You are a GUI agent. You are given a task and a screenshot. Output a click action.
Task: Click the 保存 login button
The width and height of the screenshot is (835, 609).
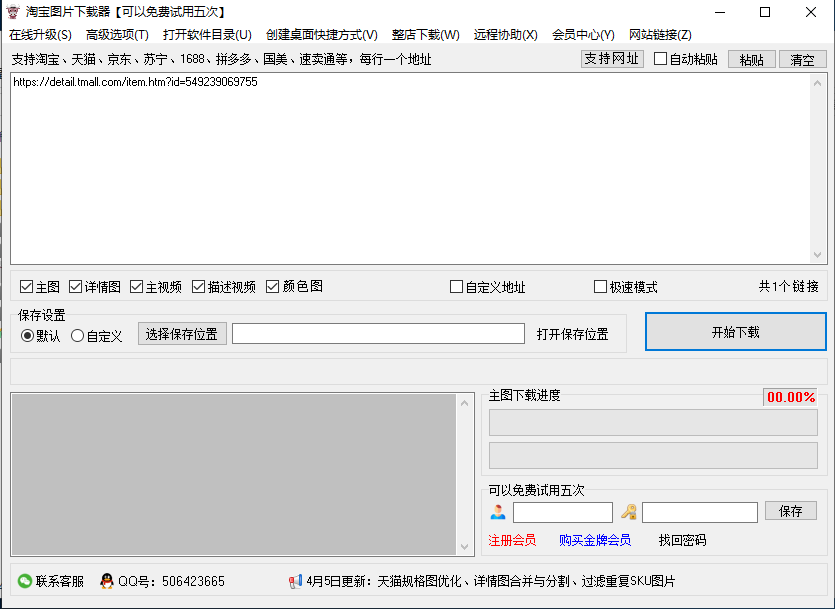791,511
